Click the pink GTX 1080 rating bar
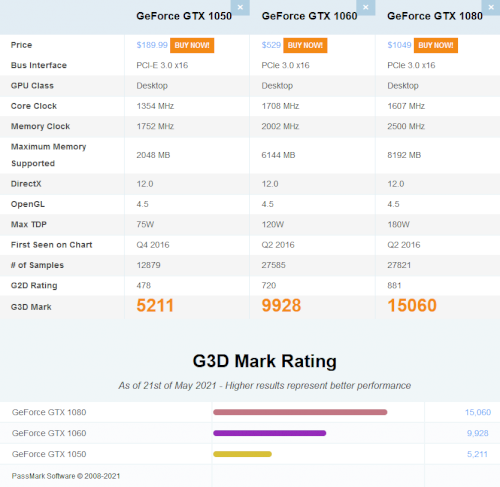 (300, 412)
